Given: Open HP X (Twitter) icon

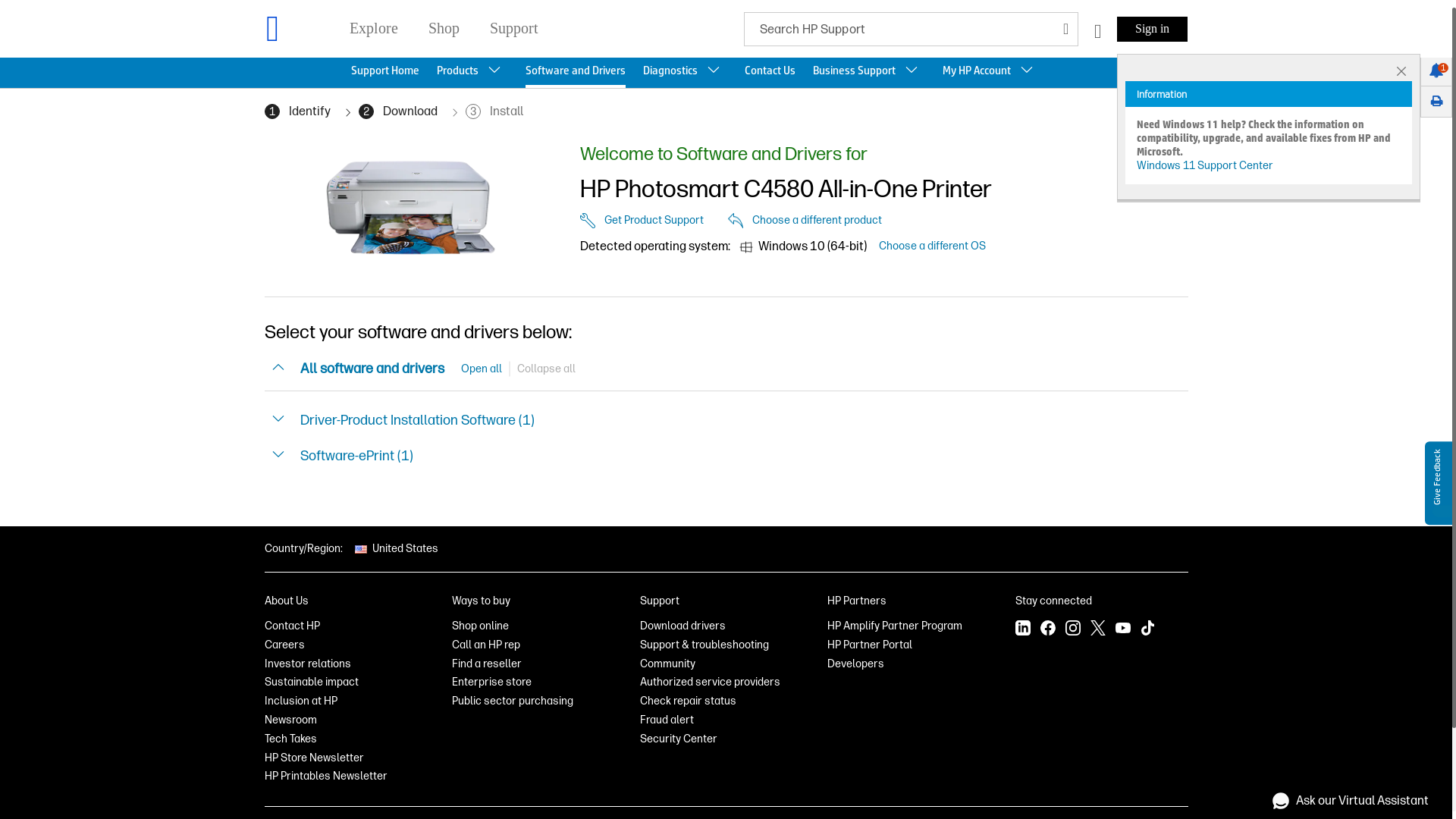Looking at the screenshot, I should pos(1098,628).
